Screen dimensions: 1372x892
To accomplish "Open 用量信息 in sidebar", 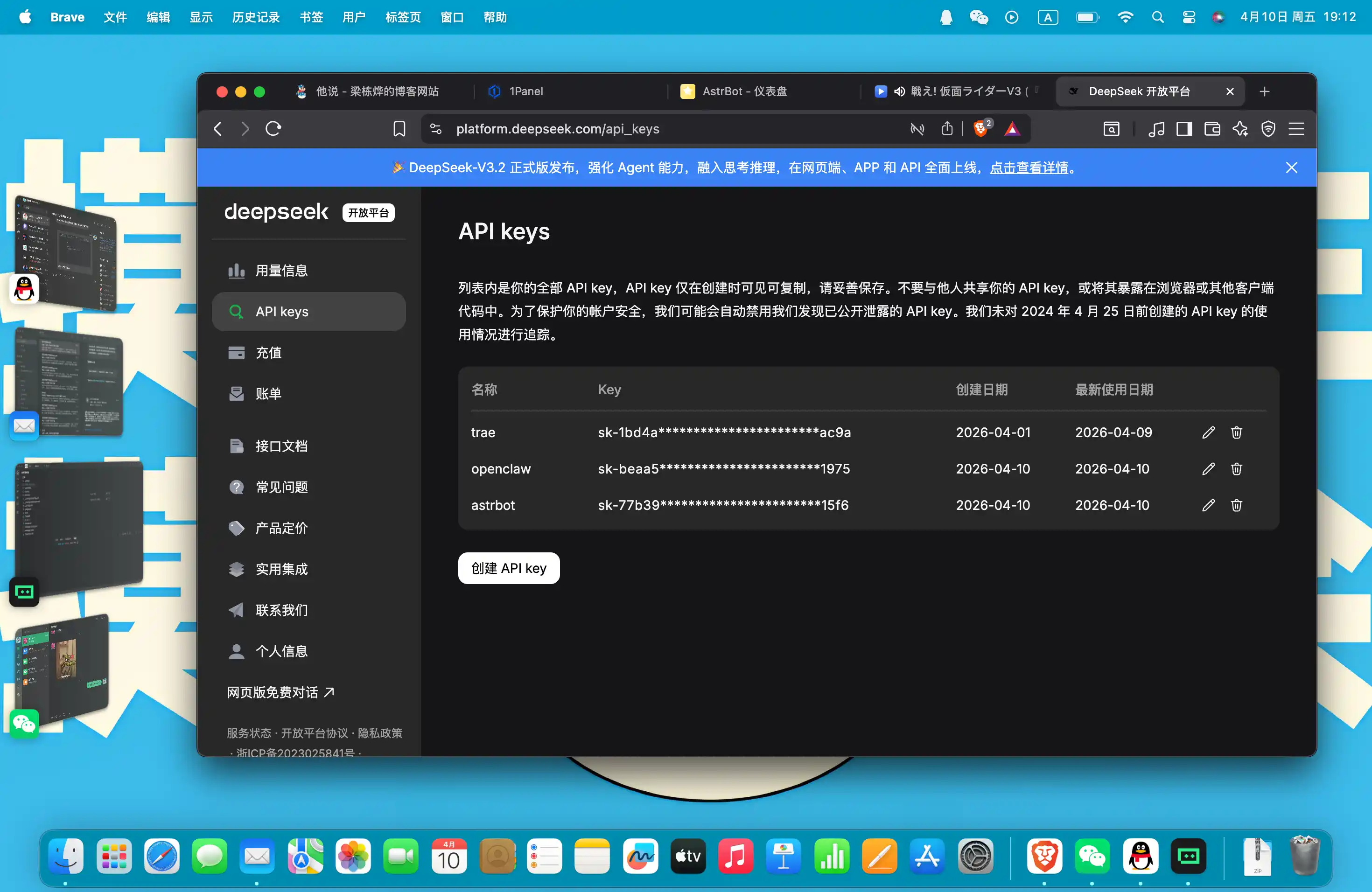I will click(281, 270).
